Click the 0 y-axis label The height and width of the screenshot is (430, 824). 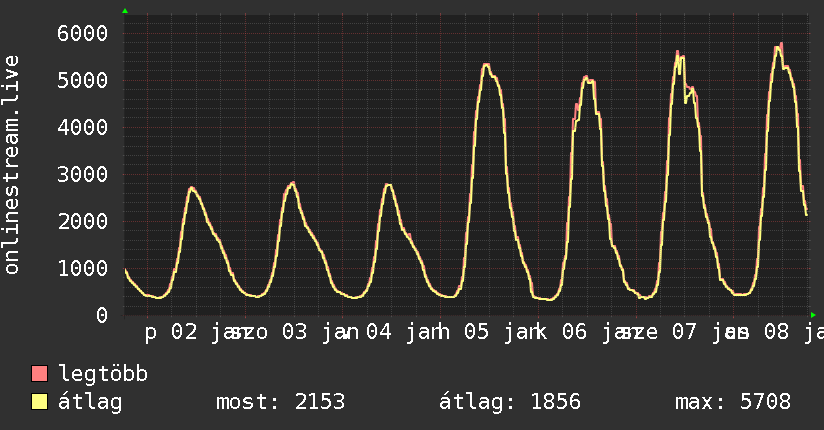click(x=102, y=315)
